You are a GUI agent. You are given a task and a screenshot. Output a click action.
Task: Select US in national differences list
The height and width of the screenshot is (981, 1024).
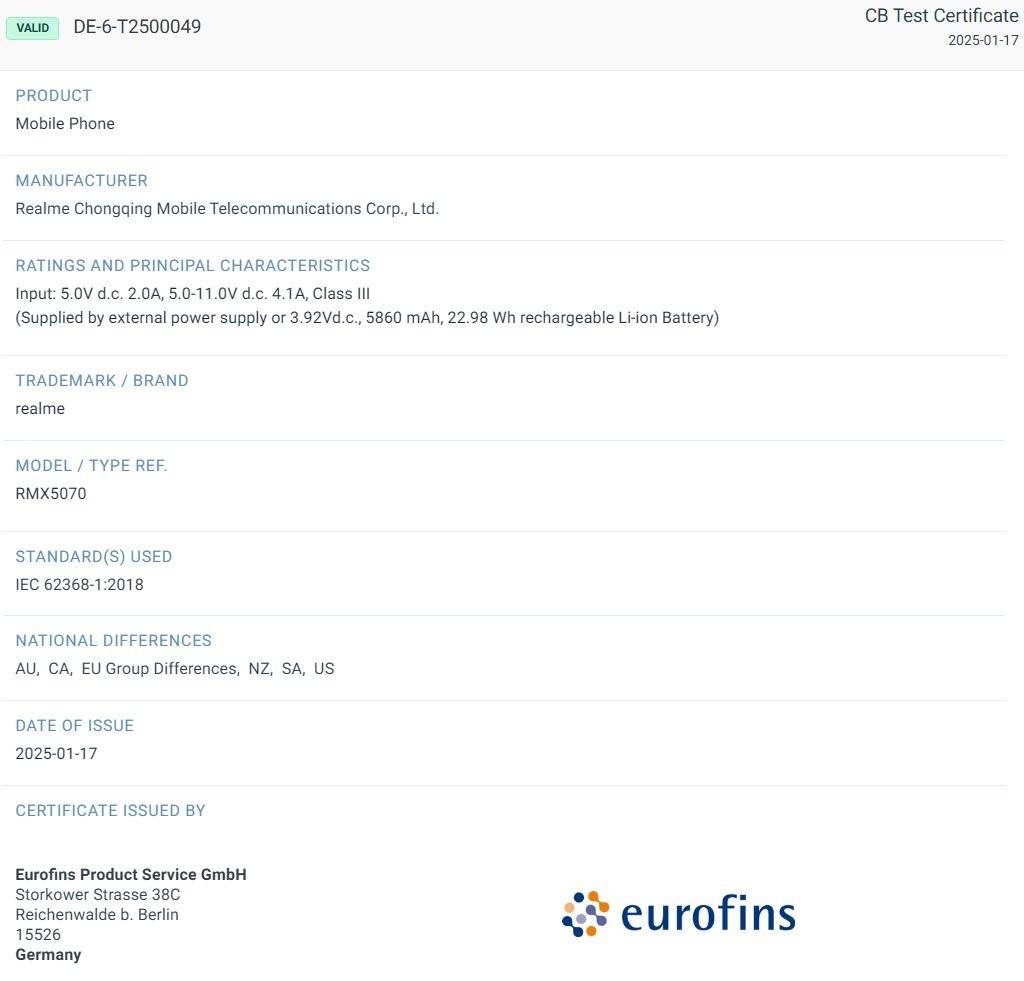point(325,668)
